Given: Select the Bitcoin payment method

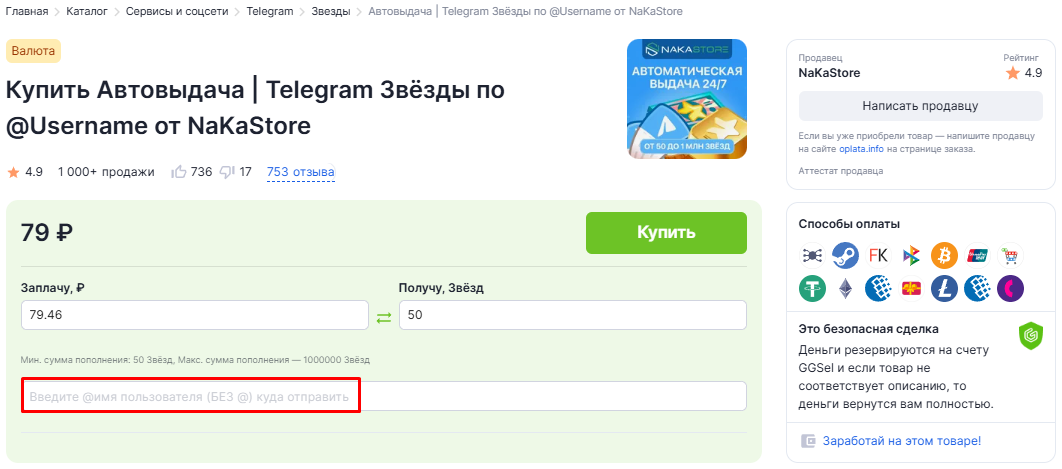Looking at the screenshot, I should pyautogui.click(x=944, y=256).
